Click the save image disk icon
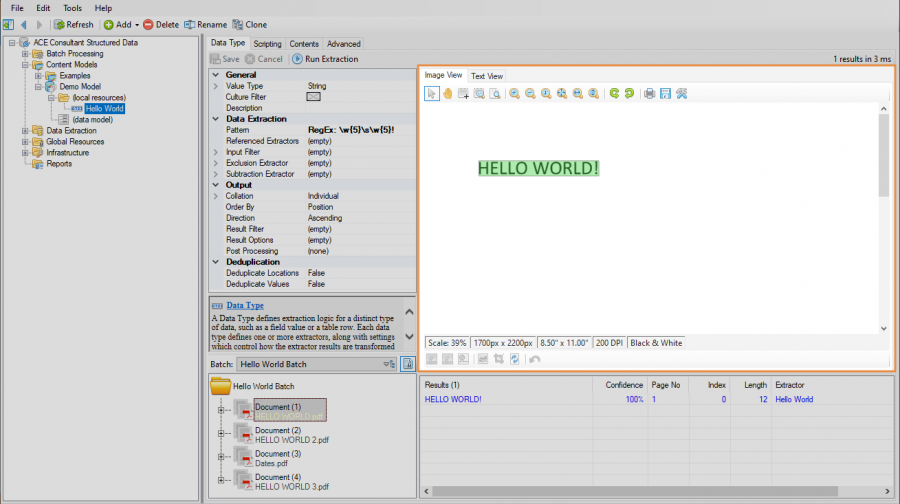This screenshot has height=504, width=900. tap(665, 93)
